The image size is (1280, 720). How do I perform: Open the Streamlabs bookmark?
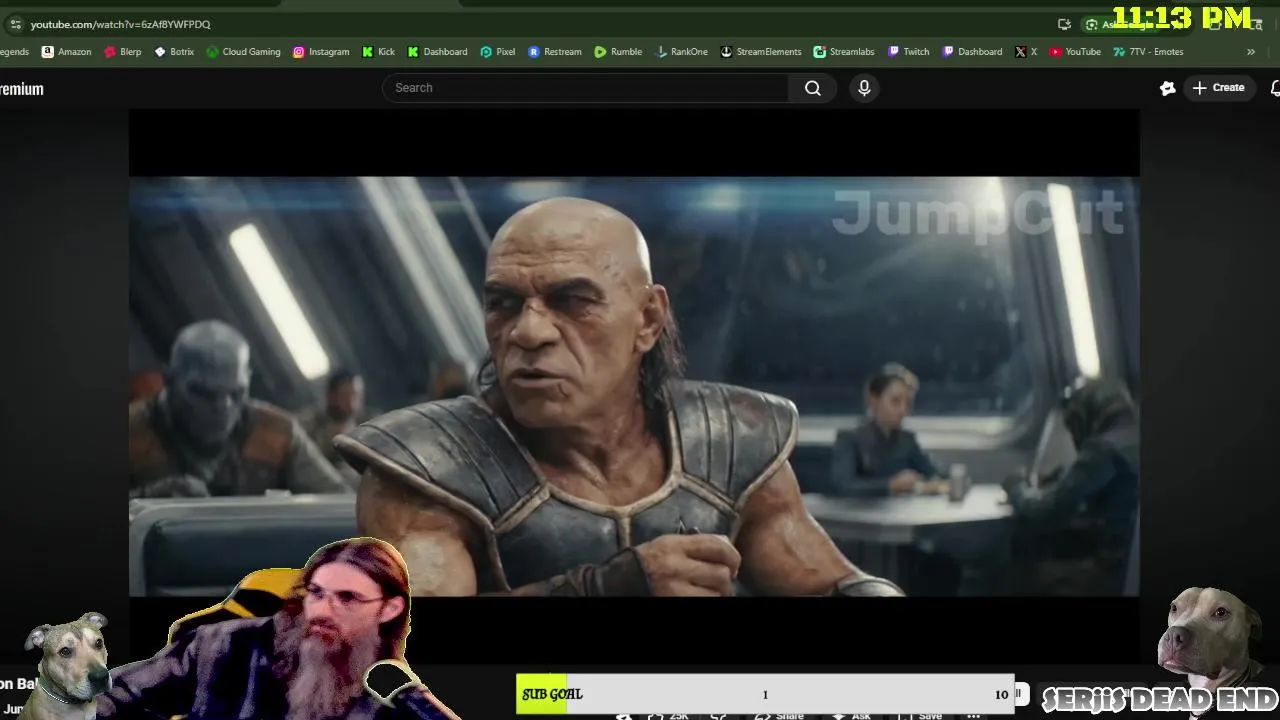(x=845, y=52)
